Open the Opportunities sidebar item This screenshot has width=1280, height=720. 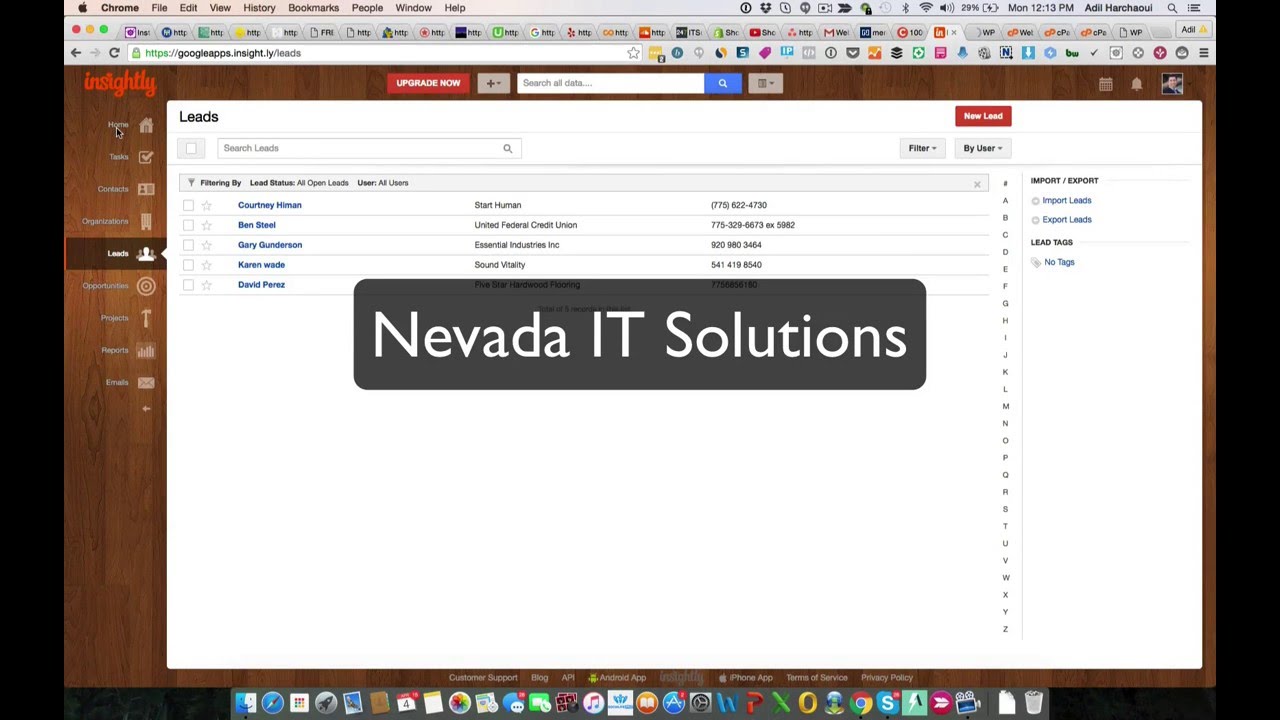click(x=118, y=286)
